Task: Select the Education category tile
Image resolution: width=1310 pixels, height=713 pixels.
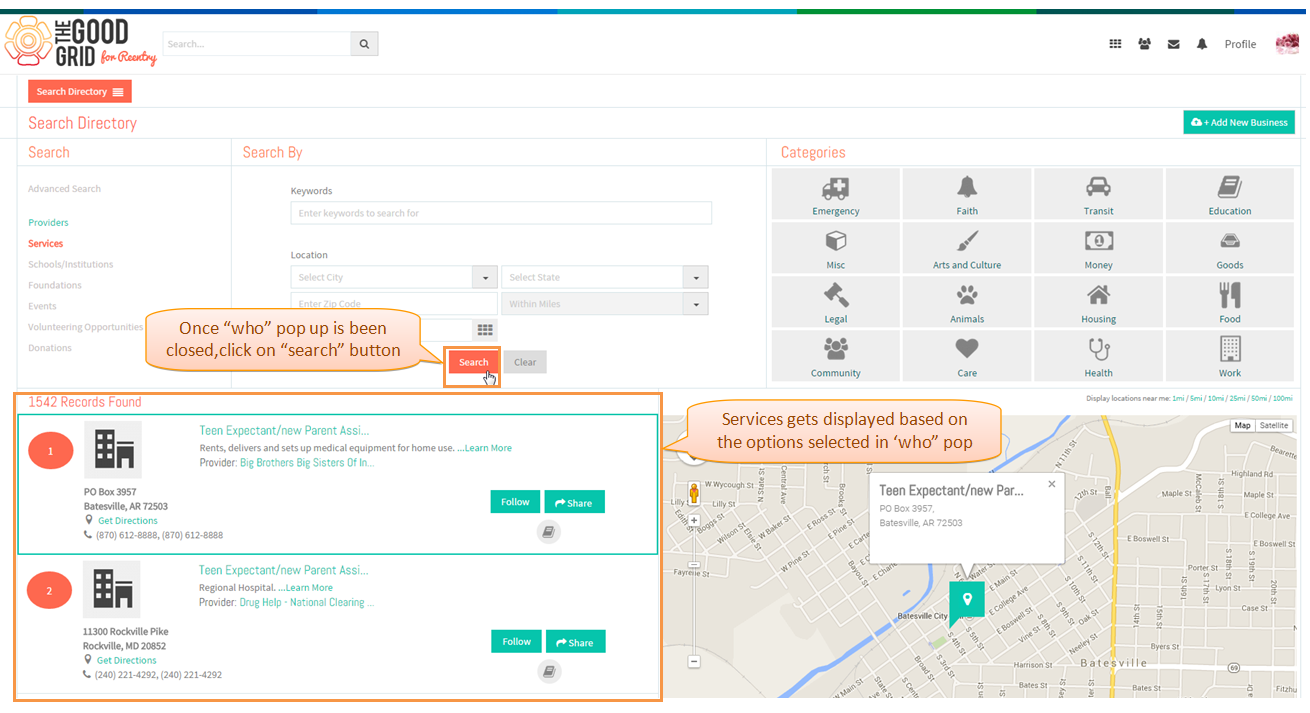Action: pyautogui.click(x=1230, y=194)
